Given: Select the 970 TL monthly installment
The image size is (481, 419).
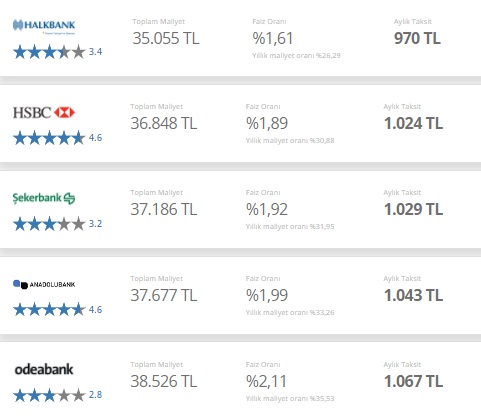Looking at the screenshot, I should point(417,38).
